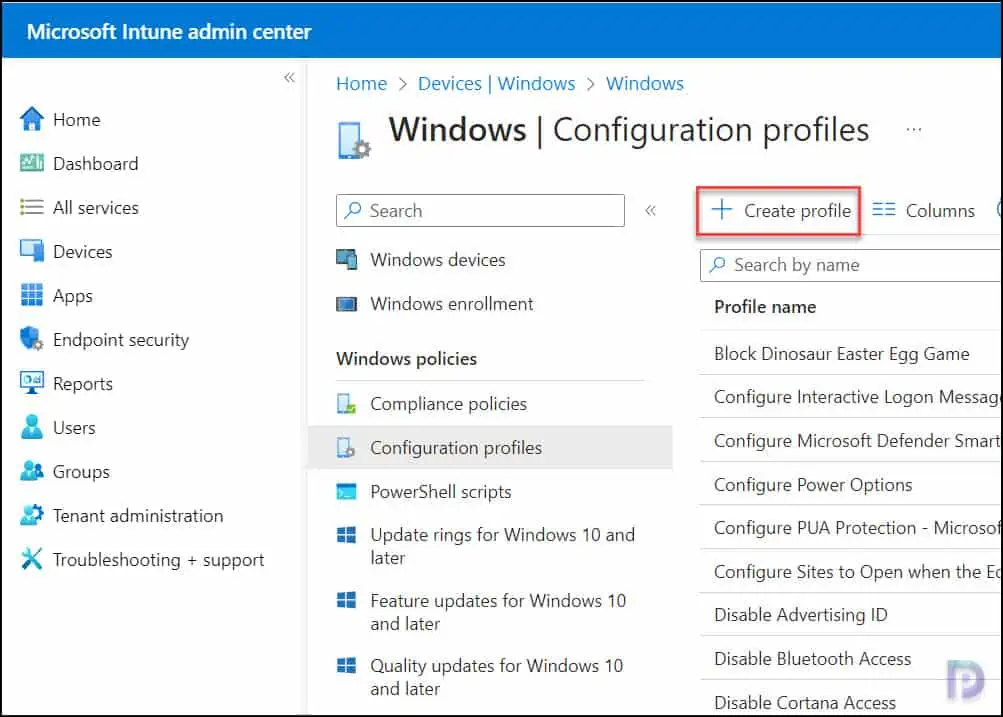Open Configure PUA Protection profile
The image size is (1003, 717).
[857, 528]
